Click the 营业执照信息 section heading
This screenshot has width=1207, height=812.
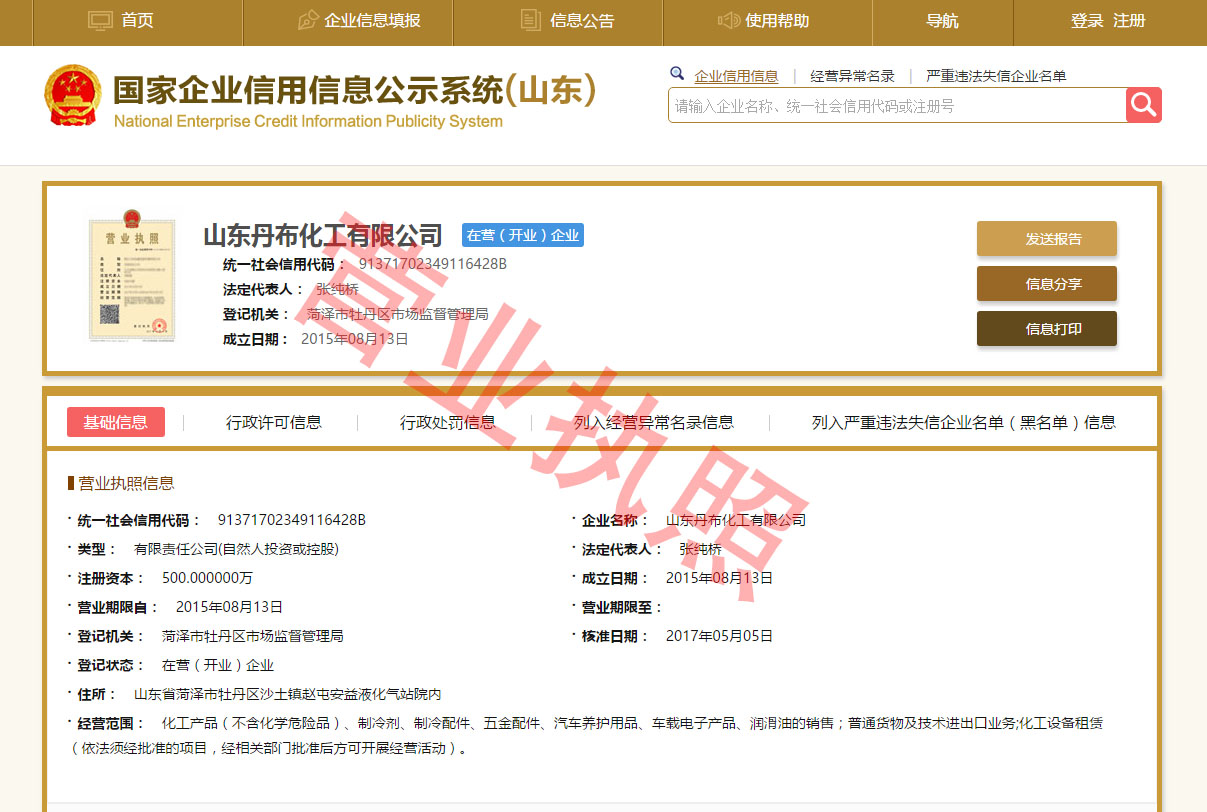[127, 483]
